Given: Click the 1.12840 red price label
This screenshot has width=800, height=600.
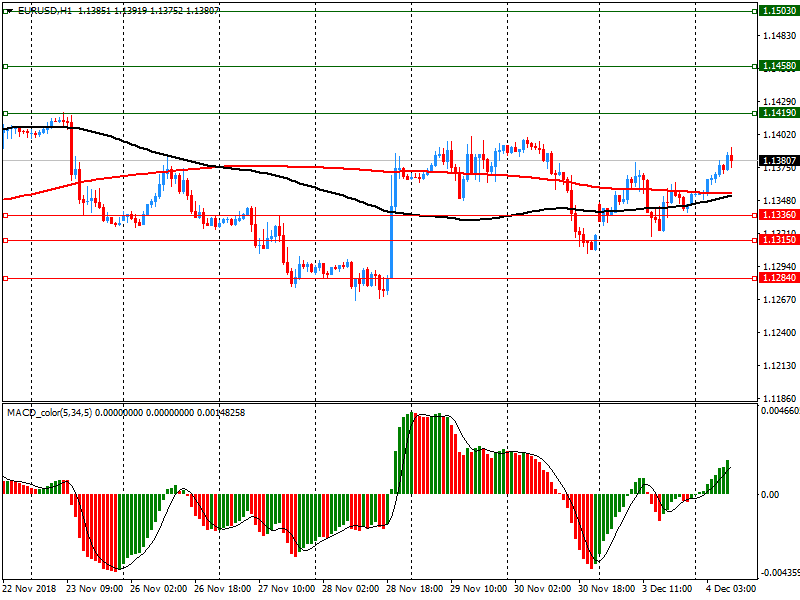Looking at the screenshot, I should pyautogui.click(x=777, y=279).
